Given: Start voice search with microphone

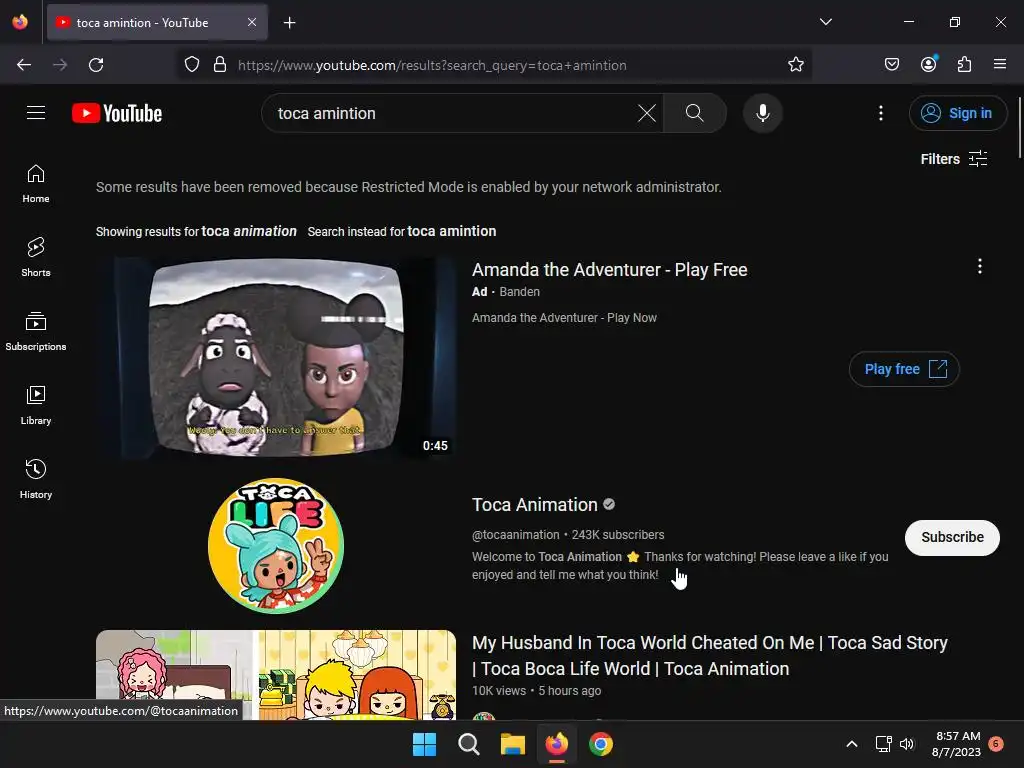Looking at the screenshot, I should coord(762,113).
